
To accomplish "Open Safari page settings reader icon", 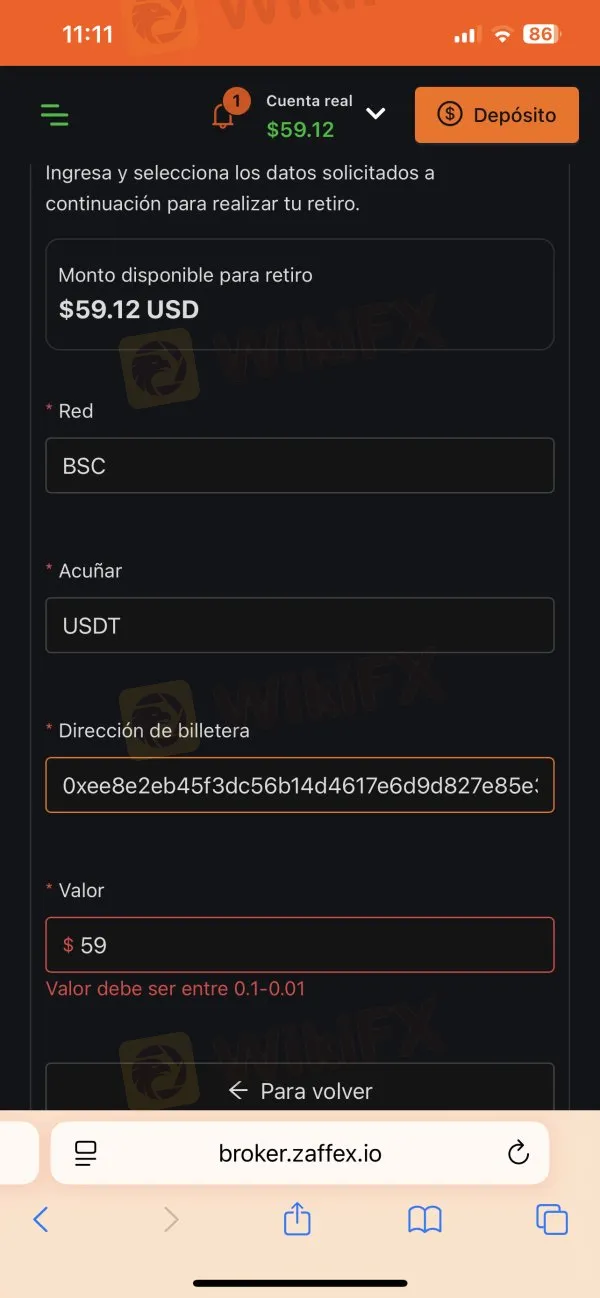I will (86, 1153).
